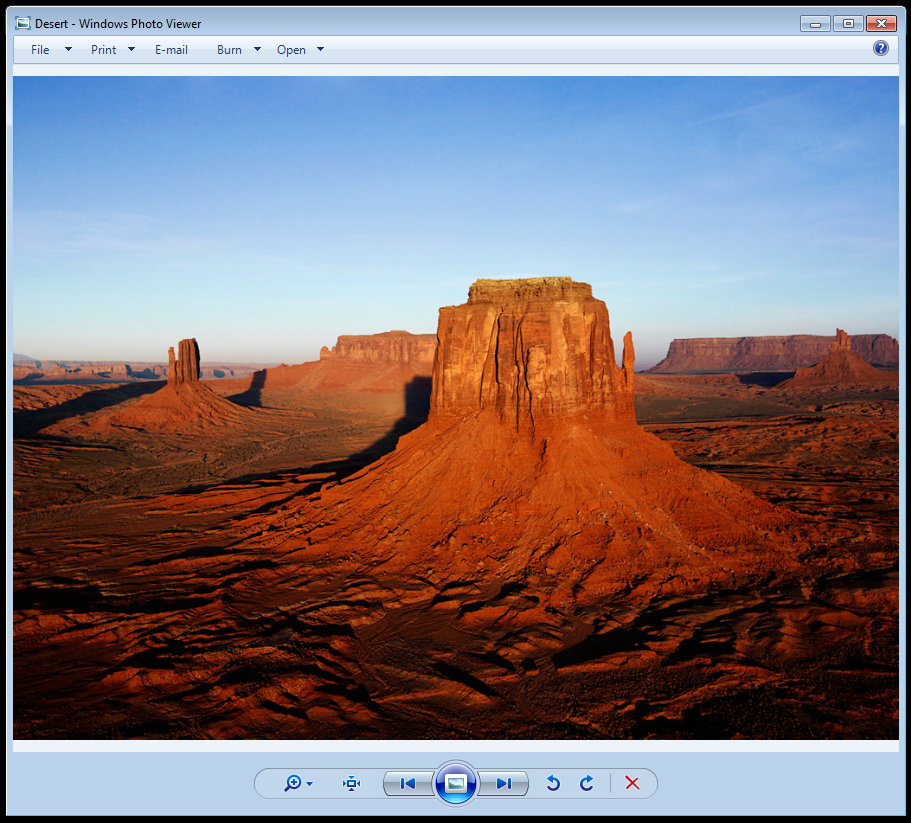The image size is (911, 823).
Task: Open the File menu
Action: coord(40,50)
